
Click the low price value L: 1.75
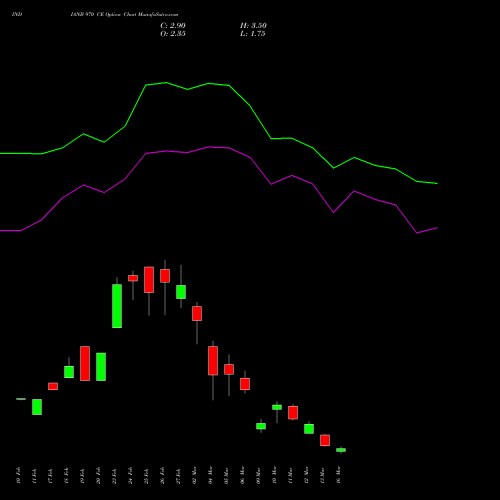[x=253, y=34]
